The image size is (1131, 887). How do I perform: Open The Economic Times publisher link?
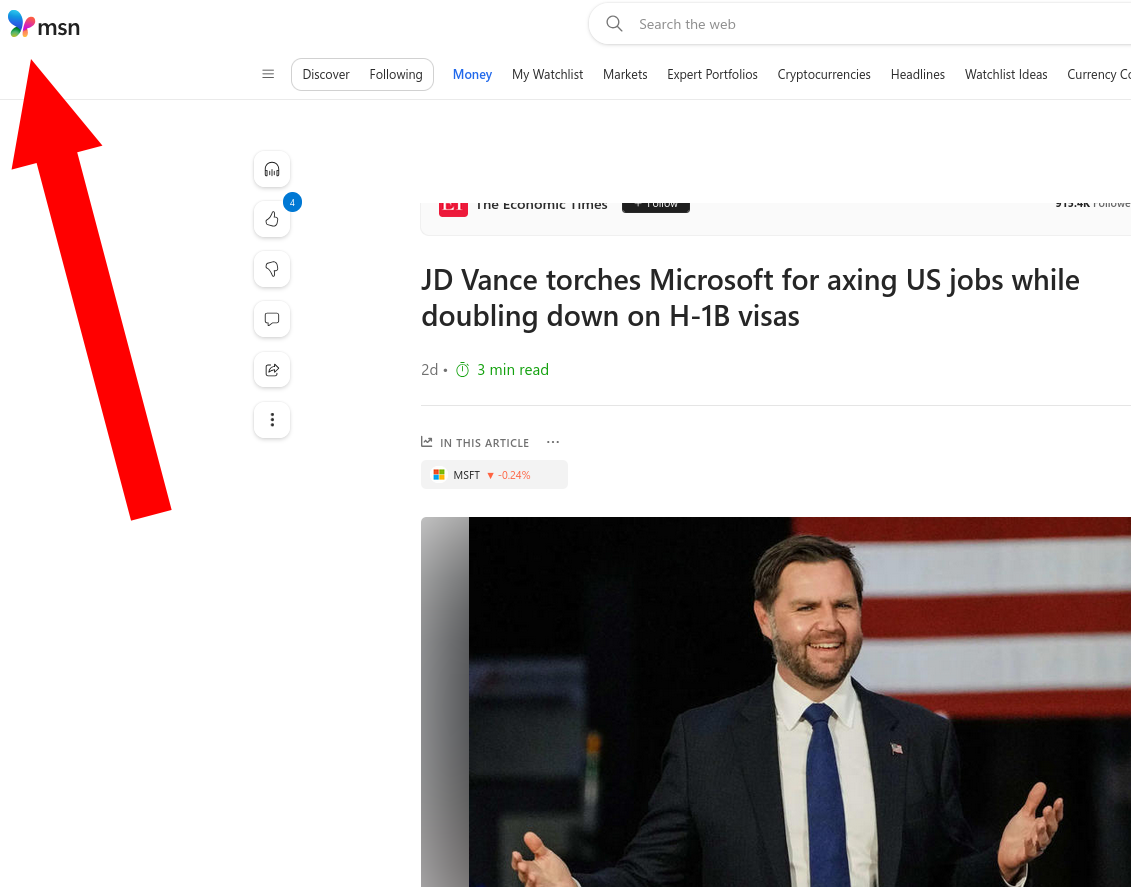542,207
